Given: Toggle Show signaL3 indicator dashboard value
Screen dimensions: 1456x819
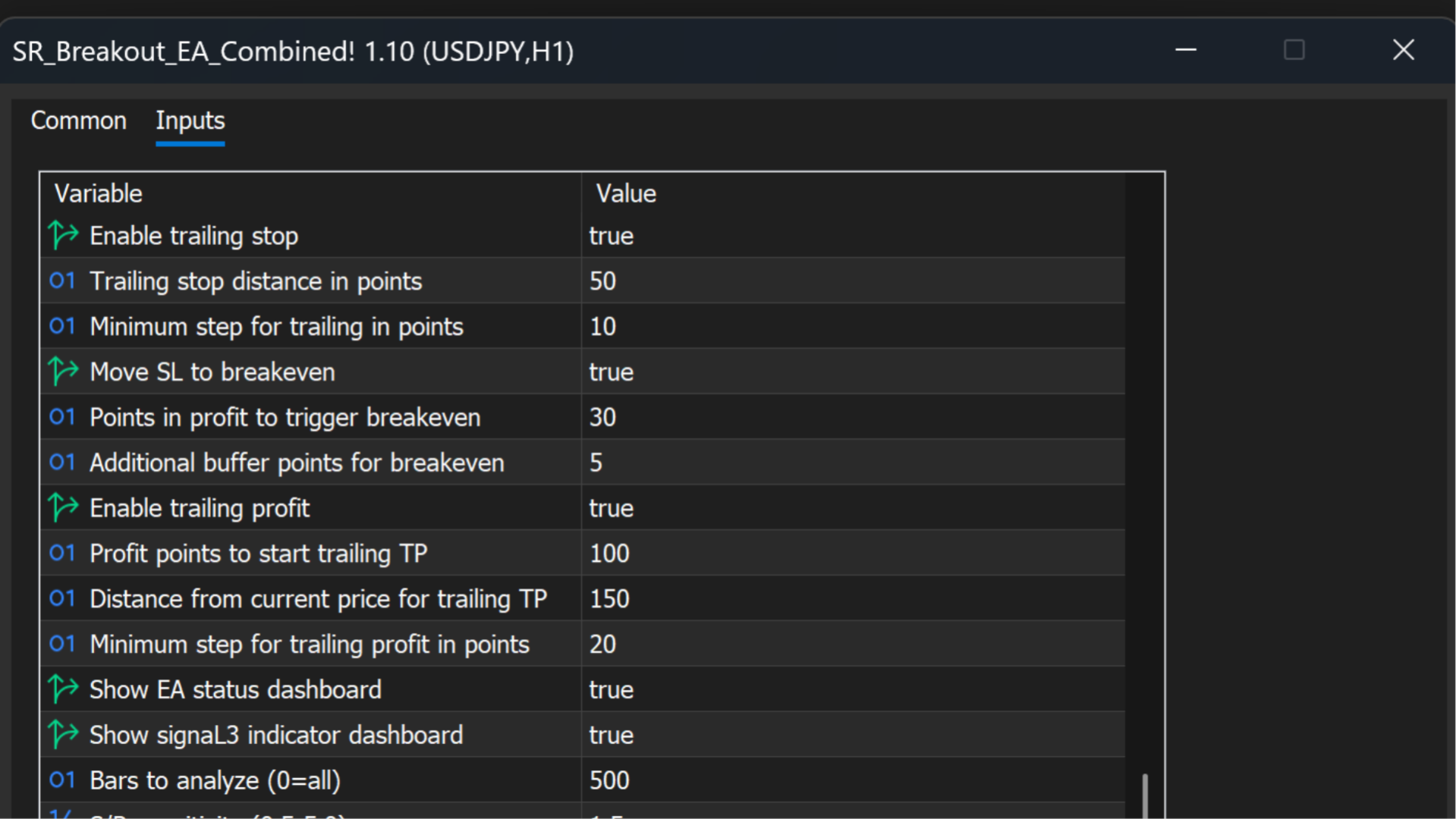Looking at the screenshot, I should pyautogui.click(x=612, y=736).
